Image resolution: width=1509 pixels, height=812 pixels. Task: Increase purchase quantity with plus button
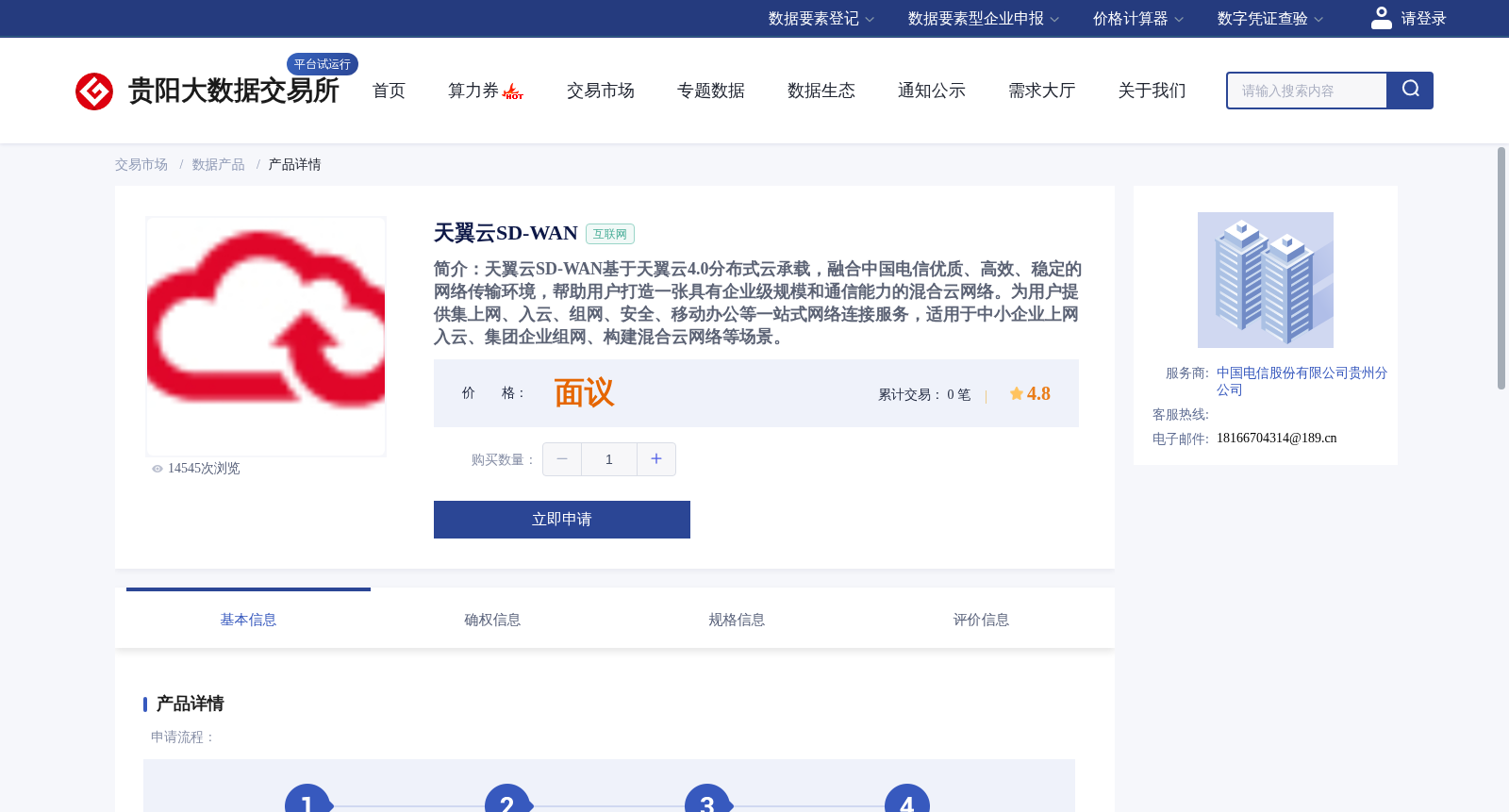coord(656,459)
